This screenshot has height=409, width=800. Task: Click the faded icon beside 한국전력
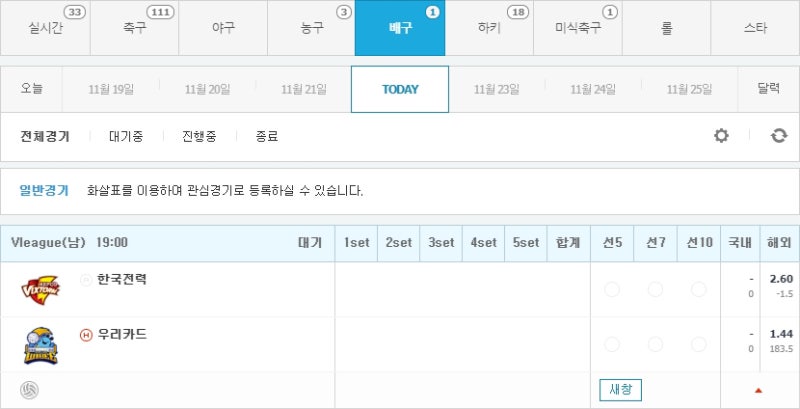[x=86, y=279]
